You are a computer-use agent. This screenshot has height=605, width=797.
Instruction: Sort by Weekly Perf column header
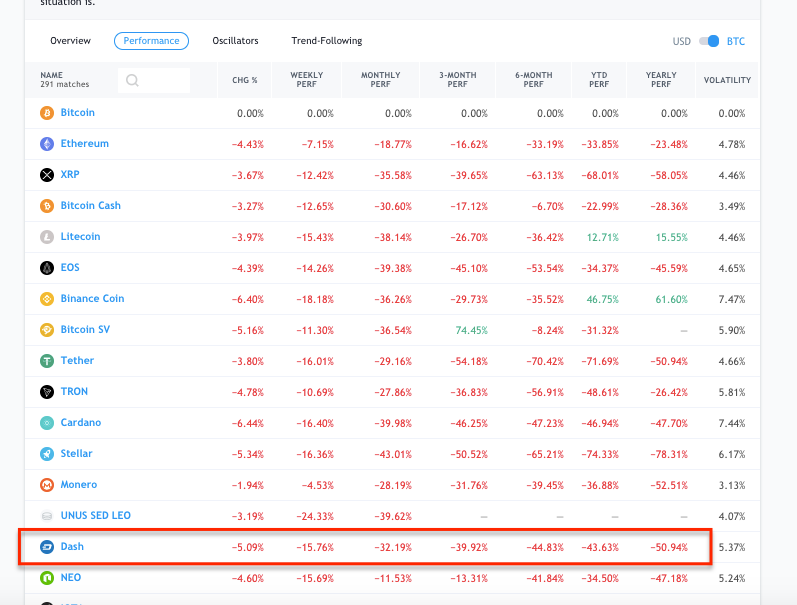coord(306,80)
